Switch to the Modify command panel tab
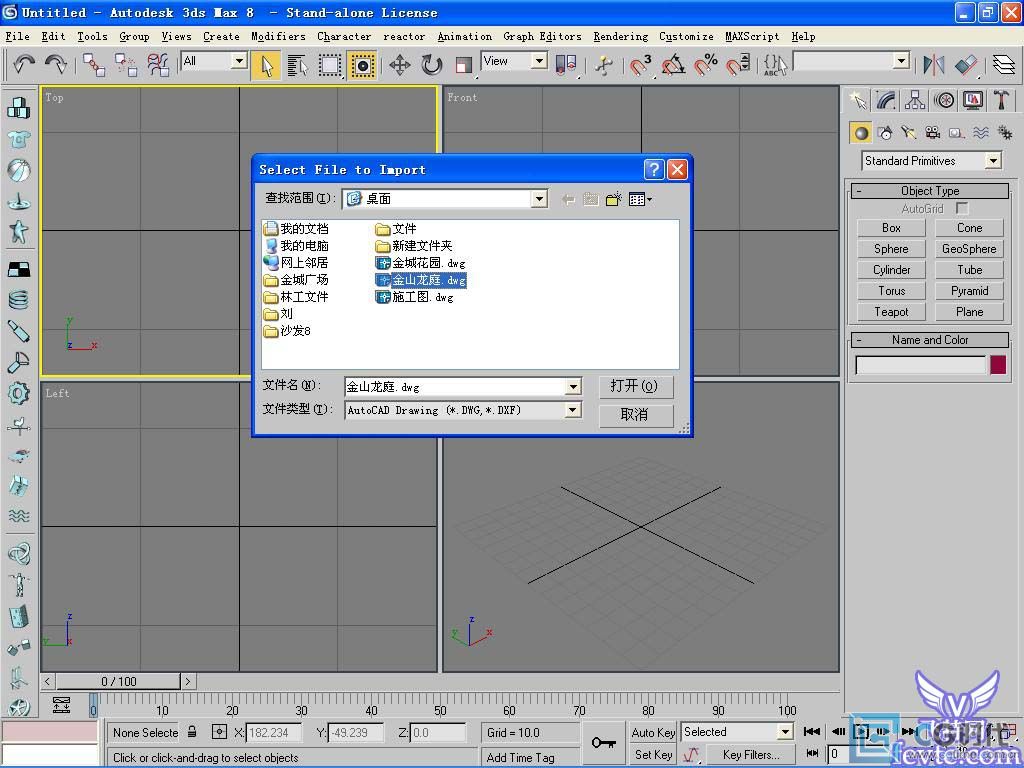 click(x=886, y=101)
